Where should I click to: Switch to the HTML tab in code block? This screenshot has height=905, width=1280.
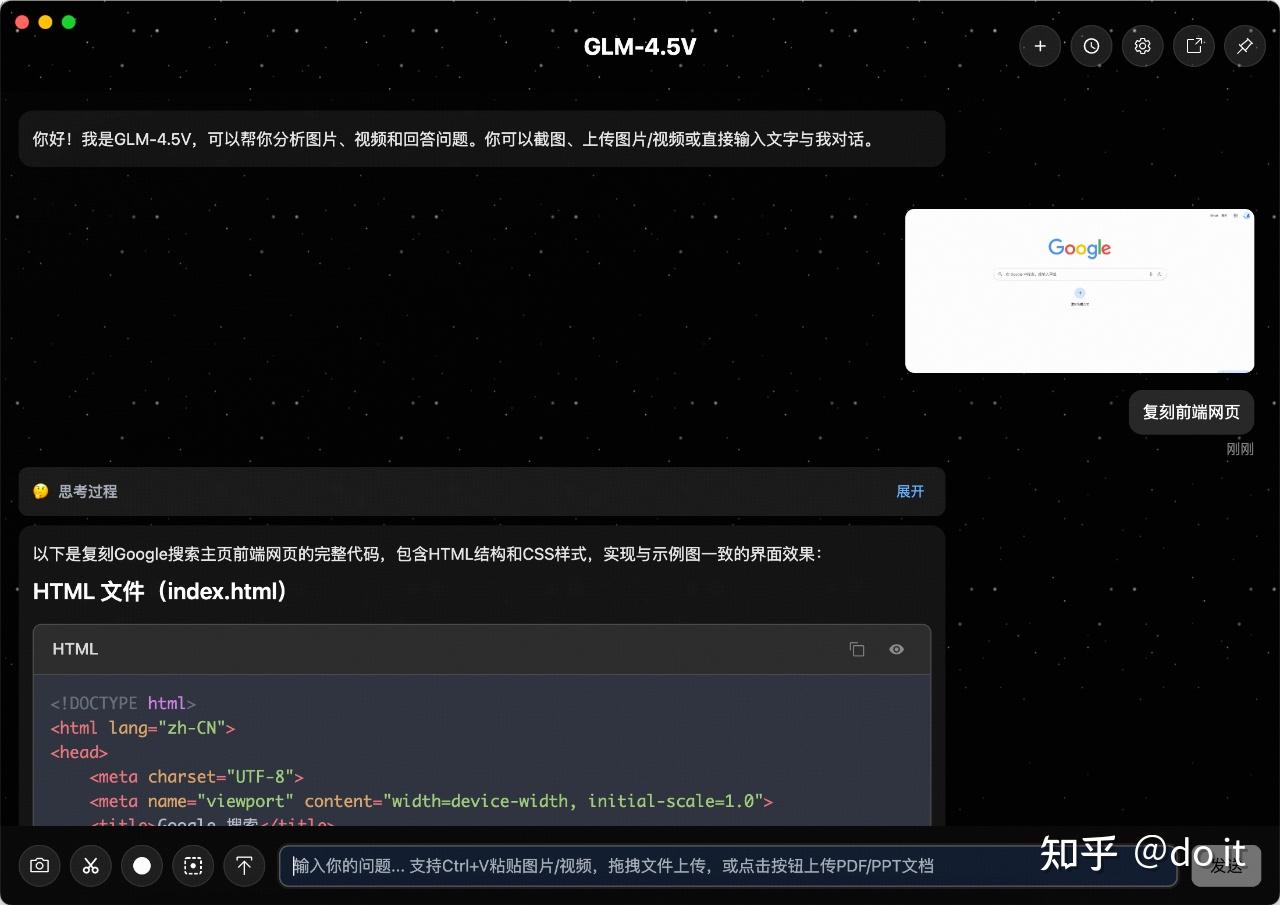tap(75, 649)
